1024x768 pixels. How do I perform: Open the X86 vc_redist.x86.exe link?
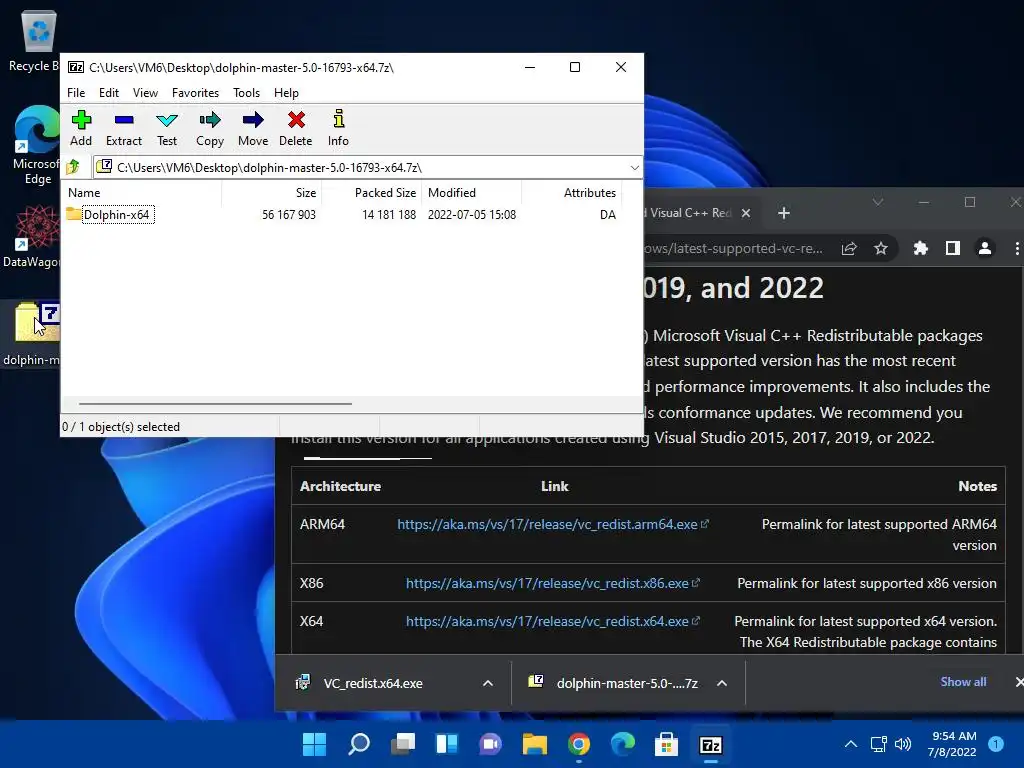[x=547, y=583]
